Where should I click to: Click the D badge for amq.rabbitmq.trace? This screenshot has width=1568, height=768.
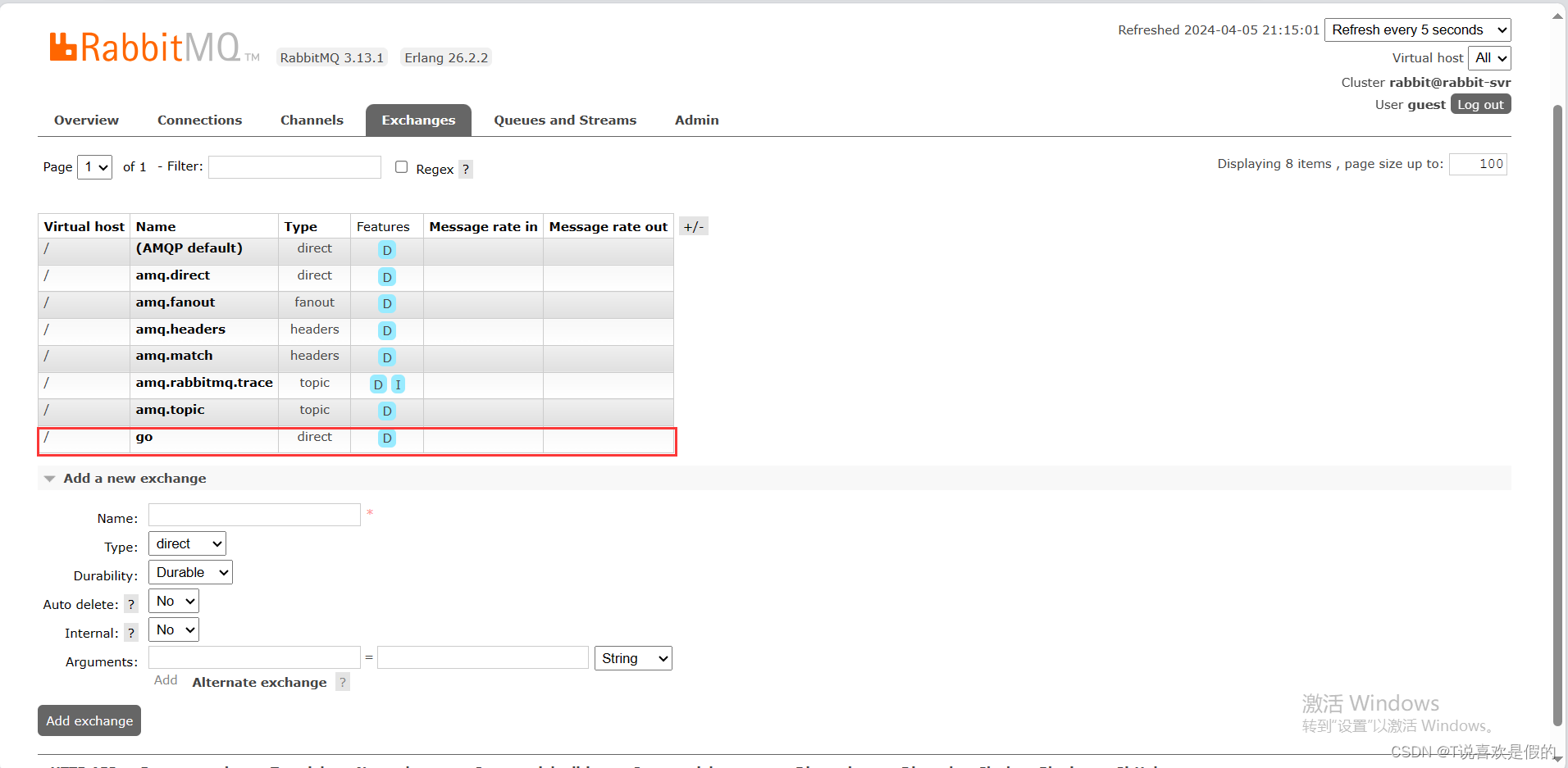tap(378, 384)
